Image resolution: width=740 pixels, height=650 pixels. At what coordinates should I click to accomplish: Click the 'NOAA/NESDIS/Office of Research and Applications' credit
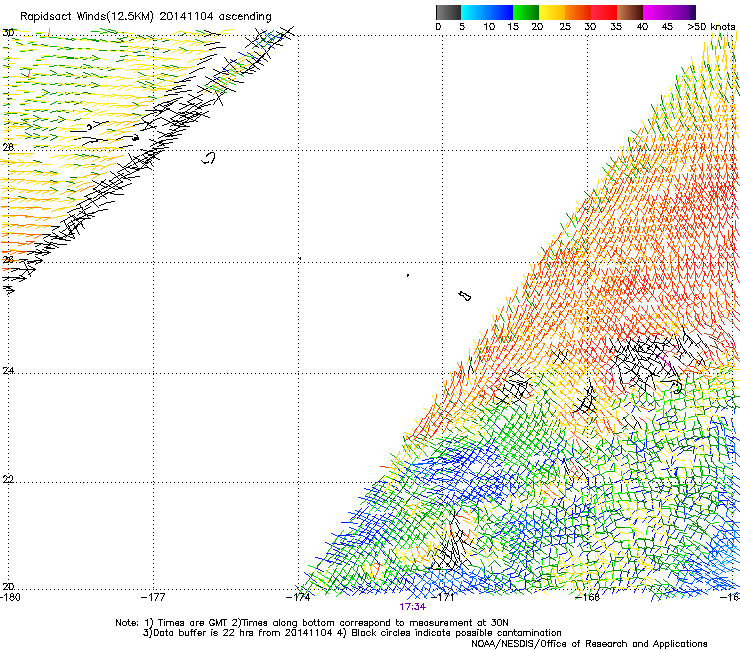click(x=589, y=644)
